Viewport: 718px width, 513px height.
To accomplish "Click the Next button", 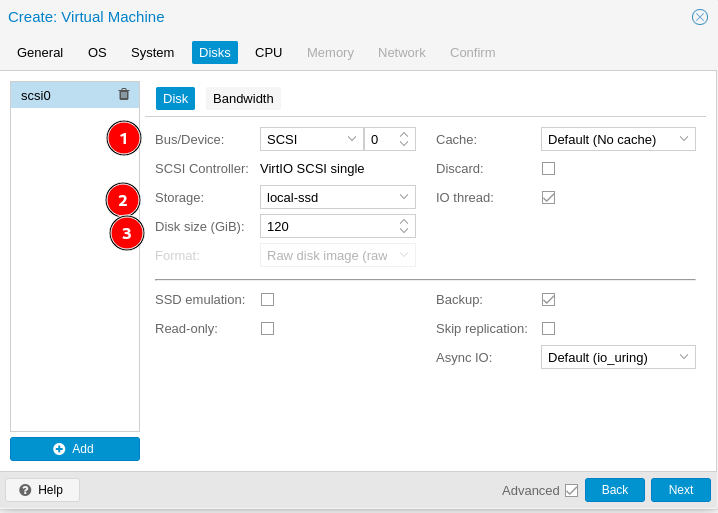I will [680, 490].
